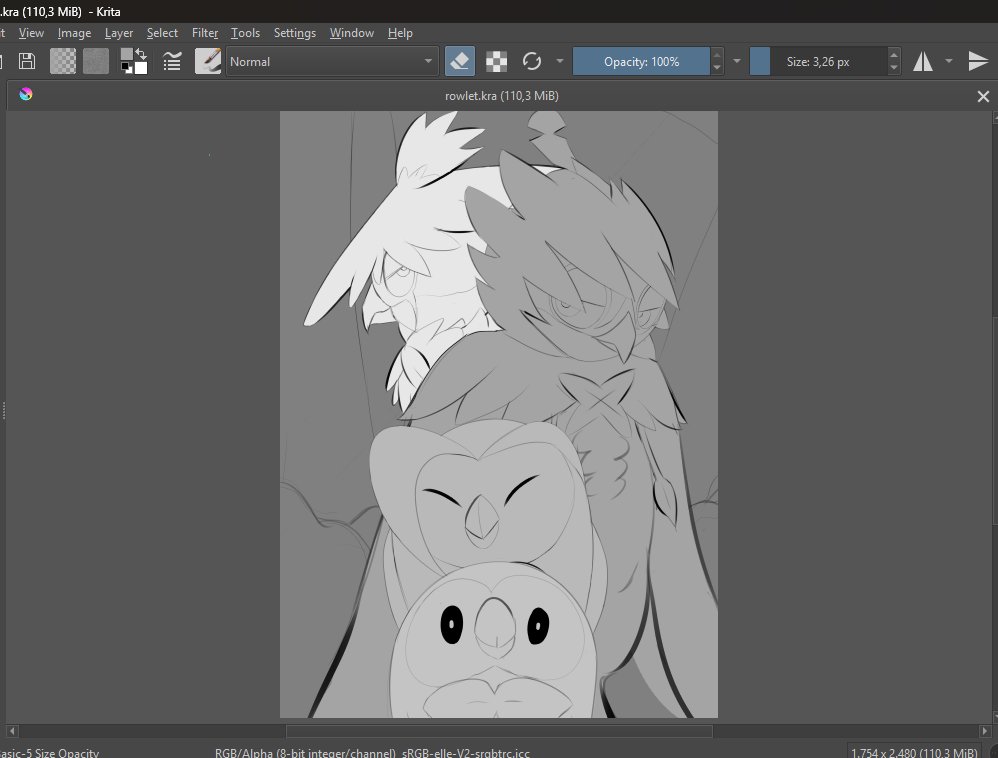Close the rowlet.kra document tab
The image size is (998, 758).
pyautogui.click(x=983, y=96)
